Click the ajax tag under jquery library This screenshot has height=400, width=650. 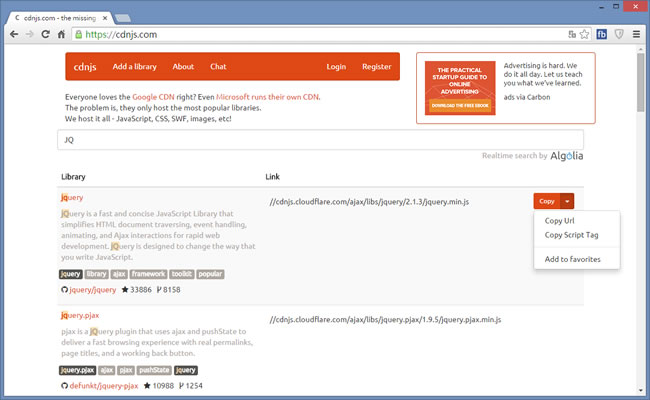point(119,274)
